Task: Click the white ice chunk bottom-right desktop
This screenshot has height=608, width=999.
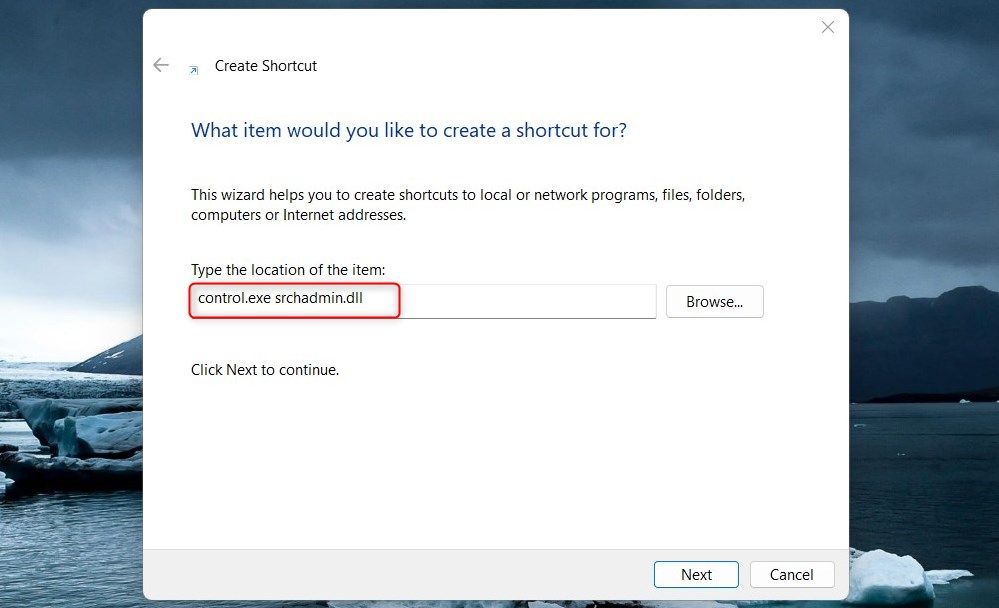Action: pyautogui.click(x=892, y=577)
